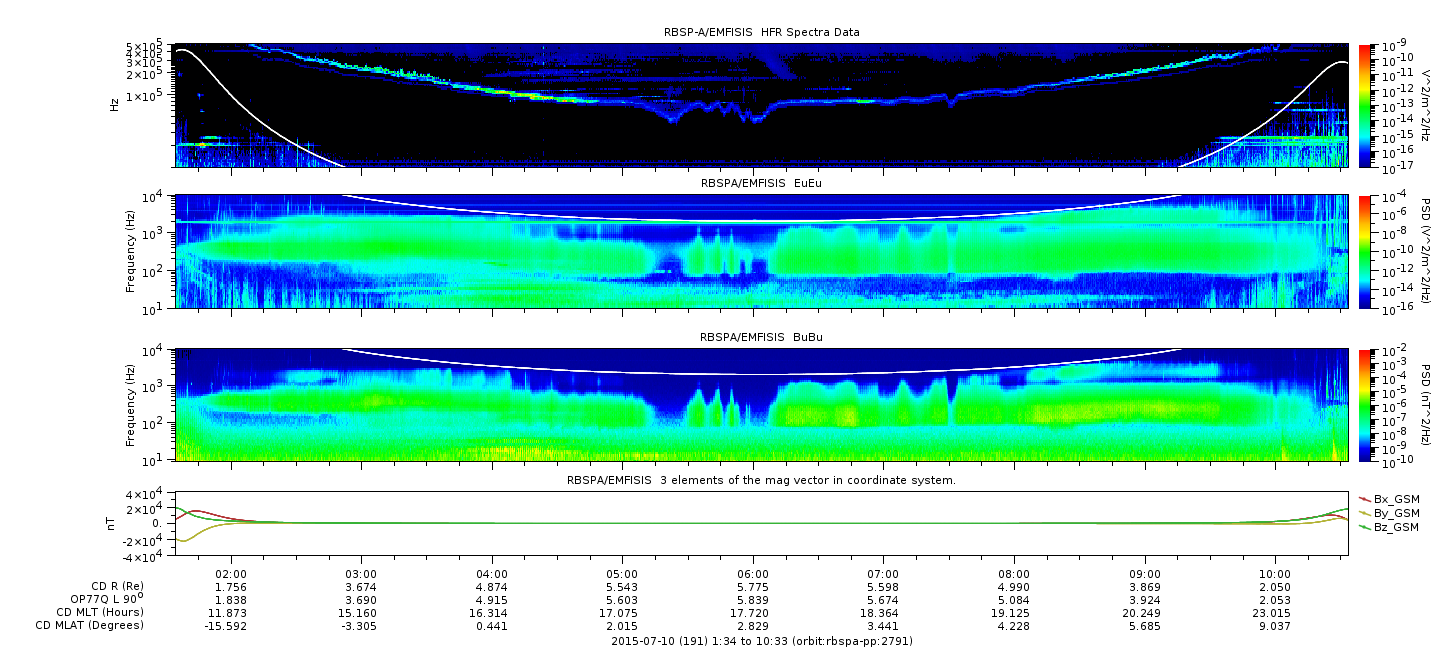This screenshot has height=658, width=1447.
Task: Click the mag vector panel title
Action: [x=761, y=480]
